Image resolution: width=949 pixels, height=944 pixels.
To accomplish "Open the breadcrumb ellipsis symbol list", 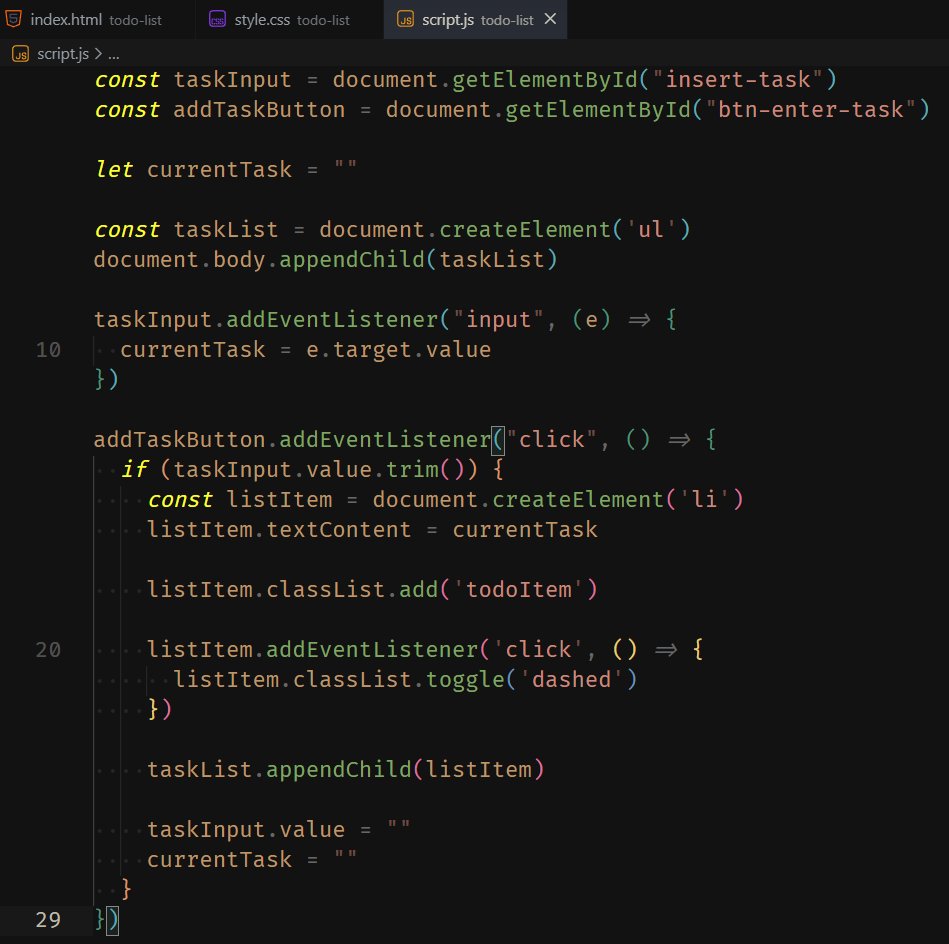I will (114, 54).
